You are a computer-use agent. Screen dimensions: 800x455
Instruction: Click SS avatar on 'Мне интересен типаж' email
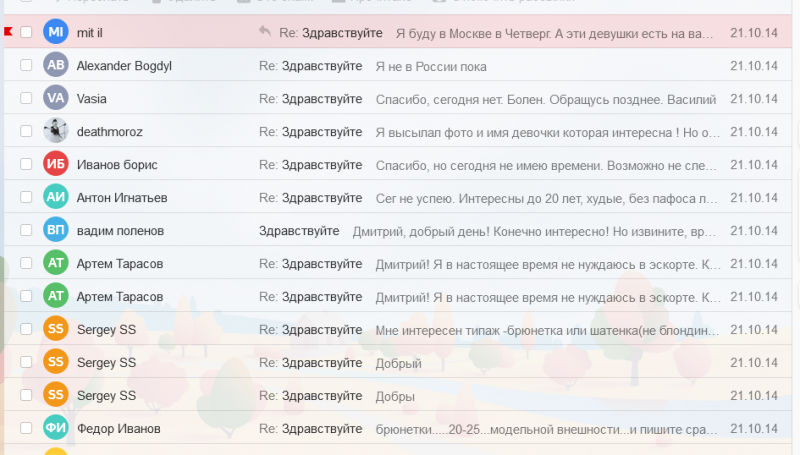pyautogui.click(x=56, y=329)
